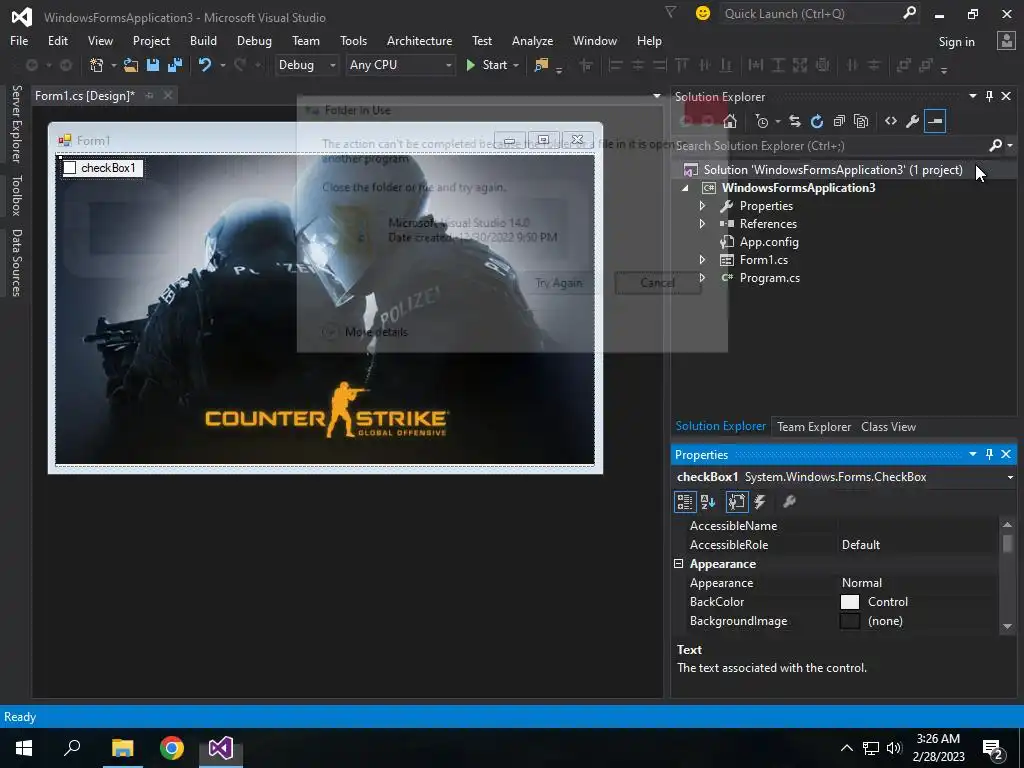This screenshot has height=768, width=1024.
Task: Switch to the Class View tab
Action: tap(888, 427)
